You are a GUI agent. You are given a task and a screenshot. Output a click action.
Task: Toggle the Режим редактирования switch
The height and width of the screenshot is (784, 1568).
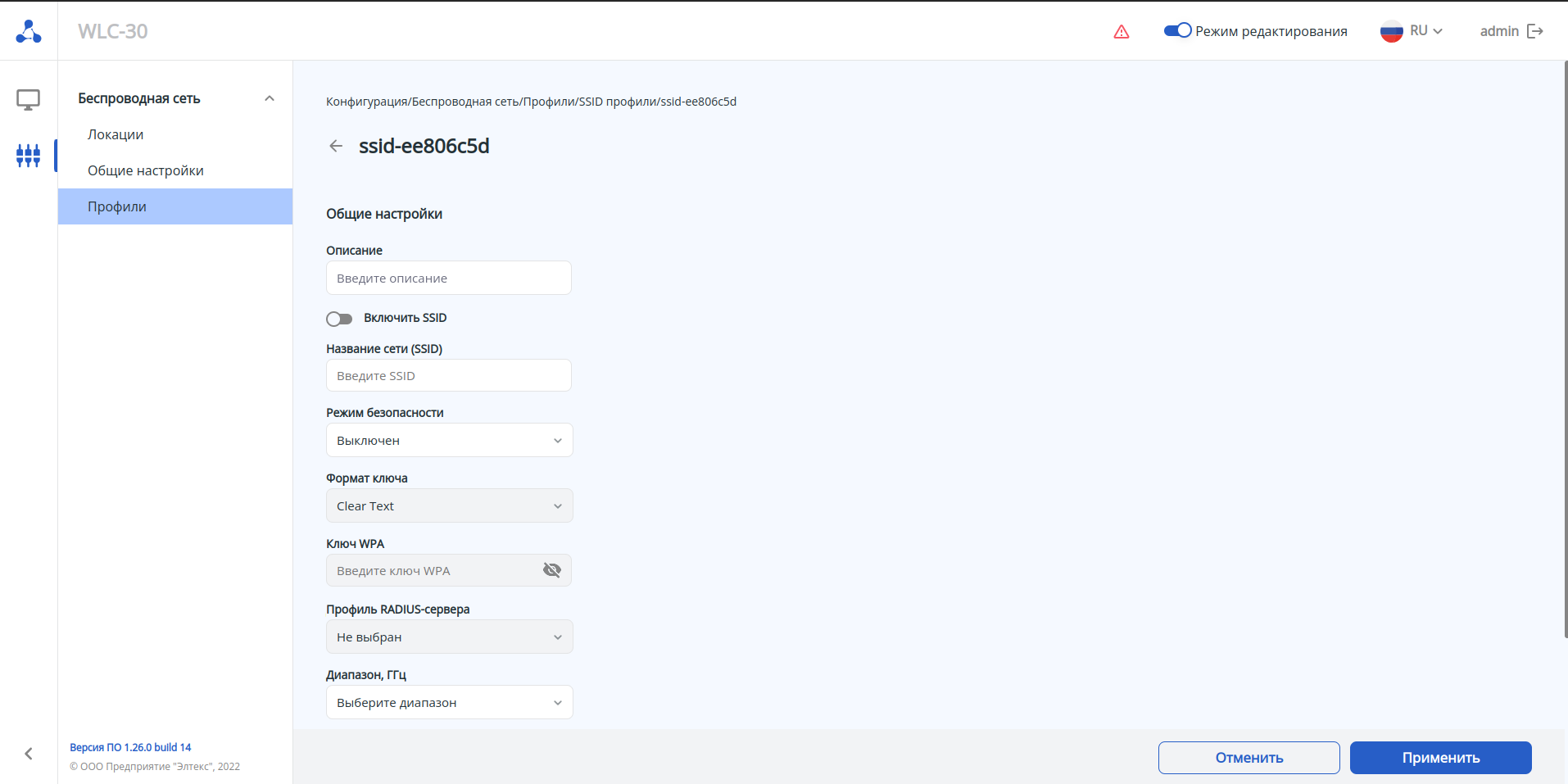coord(1177,30)
